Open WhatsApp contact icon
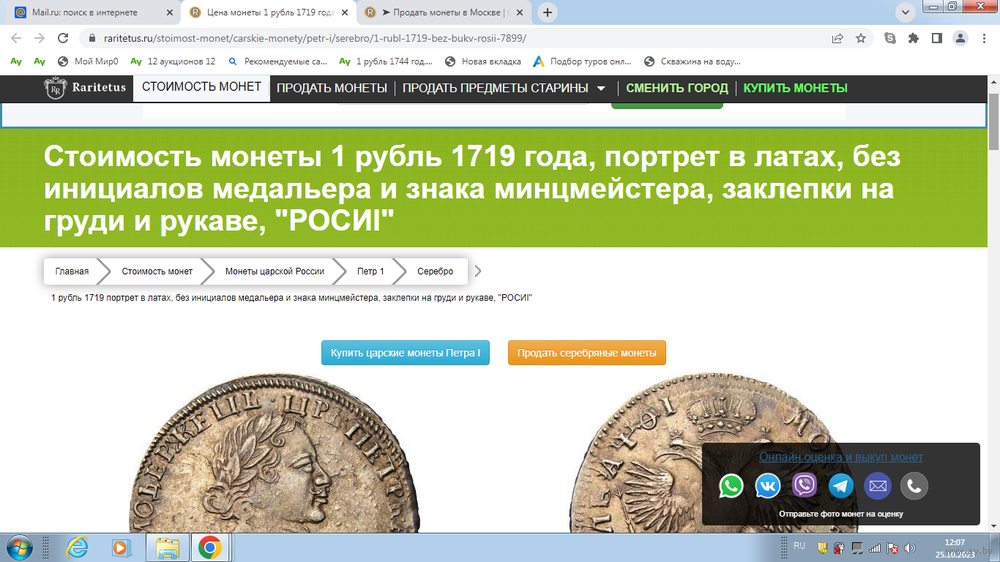Image resolution: width=1000 pixels, height=562 pixels. point(731,486)
